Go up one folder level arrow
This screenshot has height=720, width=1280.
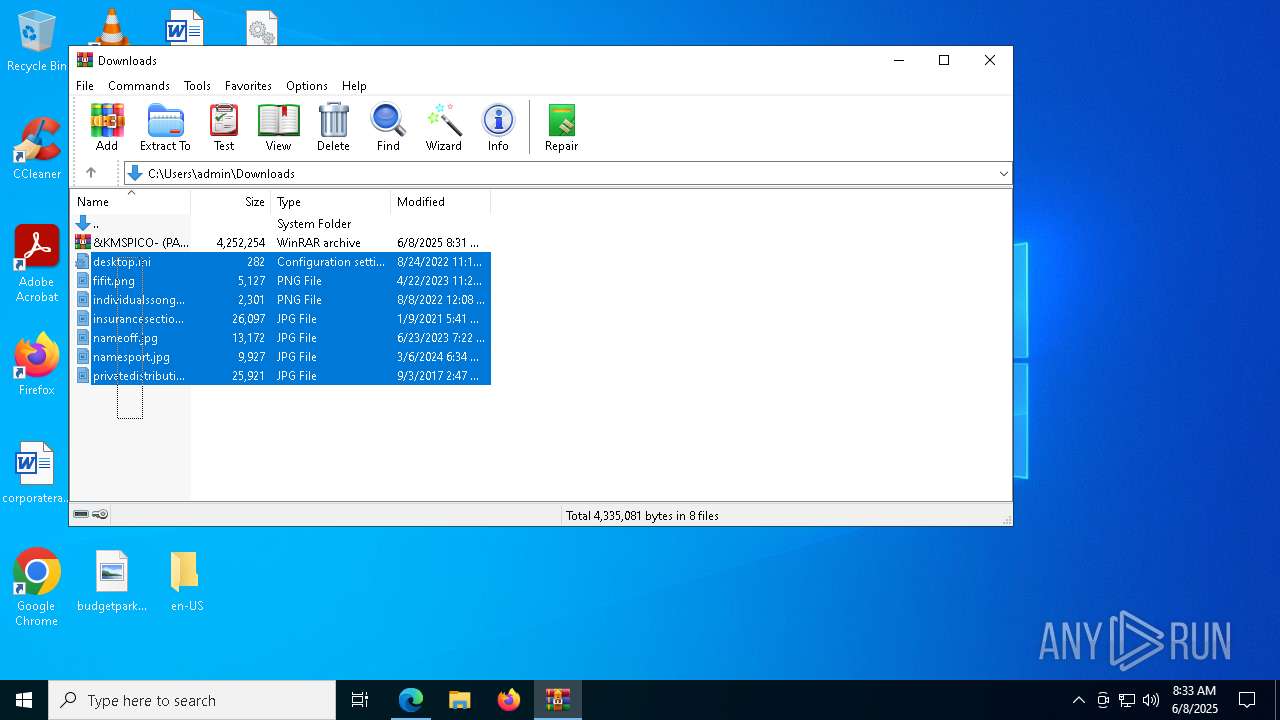point(91,173)
